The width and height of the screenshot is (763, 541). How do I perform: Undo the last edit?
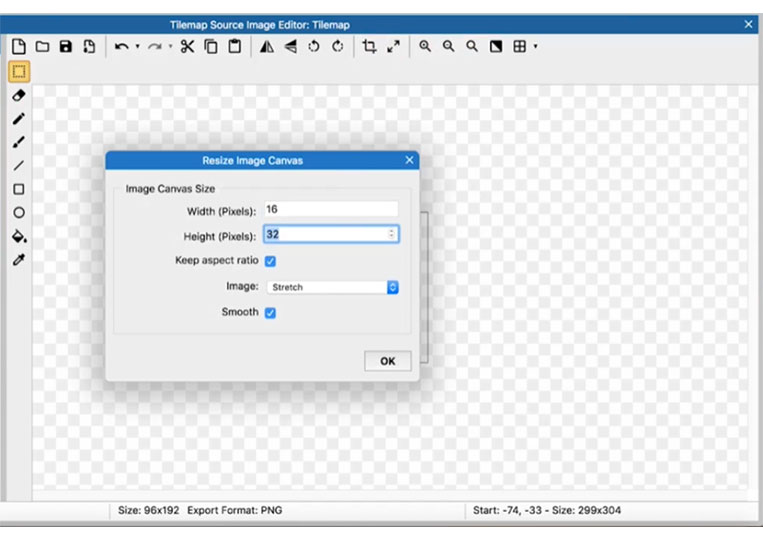[x=122, y=47]
